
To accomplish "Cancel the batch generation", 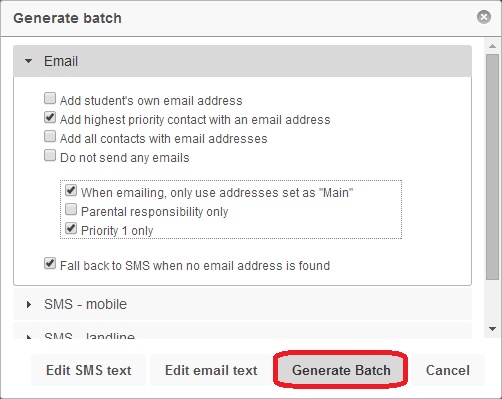I will pyautogui.click(x=448, y=370).
